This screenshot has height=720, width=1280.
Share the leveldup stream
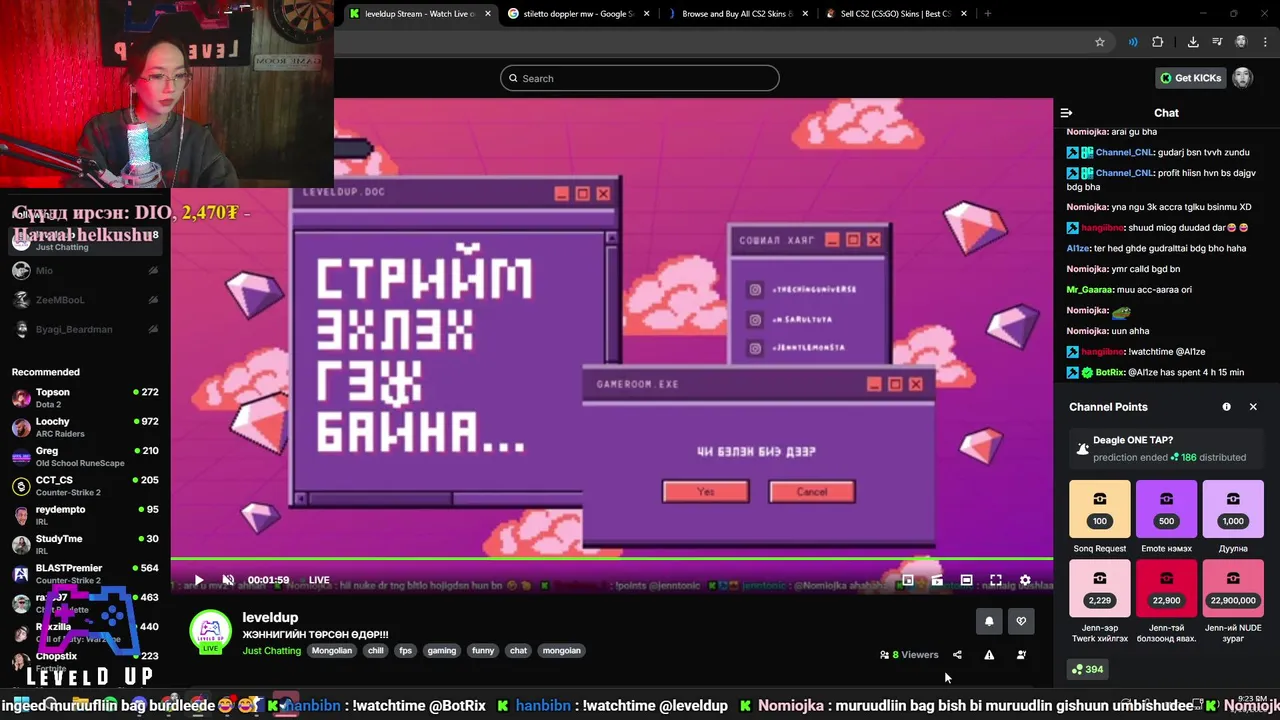pos(957,655)
